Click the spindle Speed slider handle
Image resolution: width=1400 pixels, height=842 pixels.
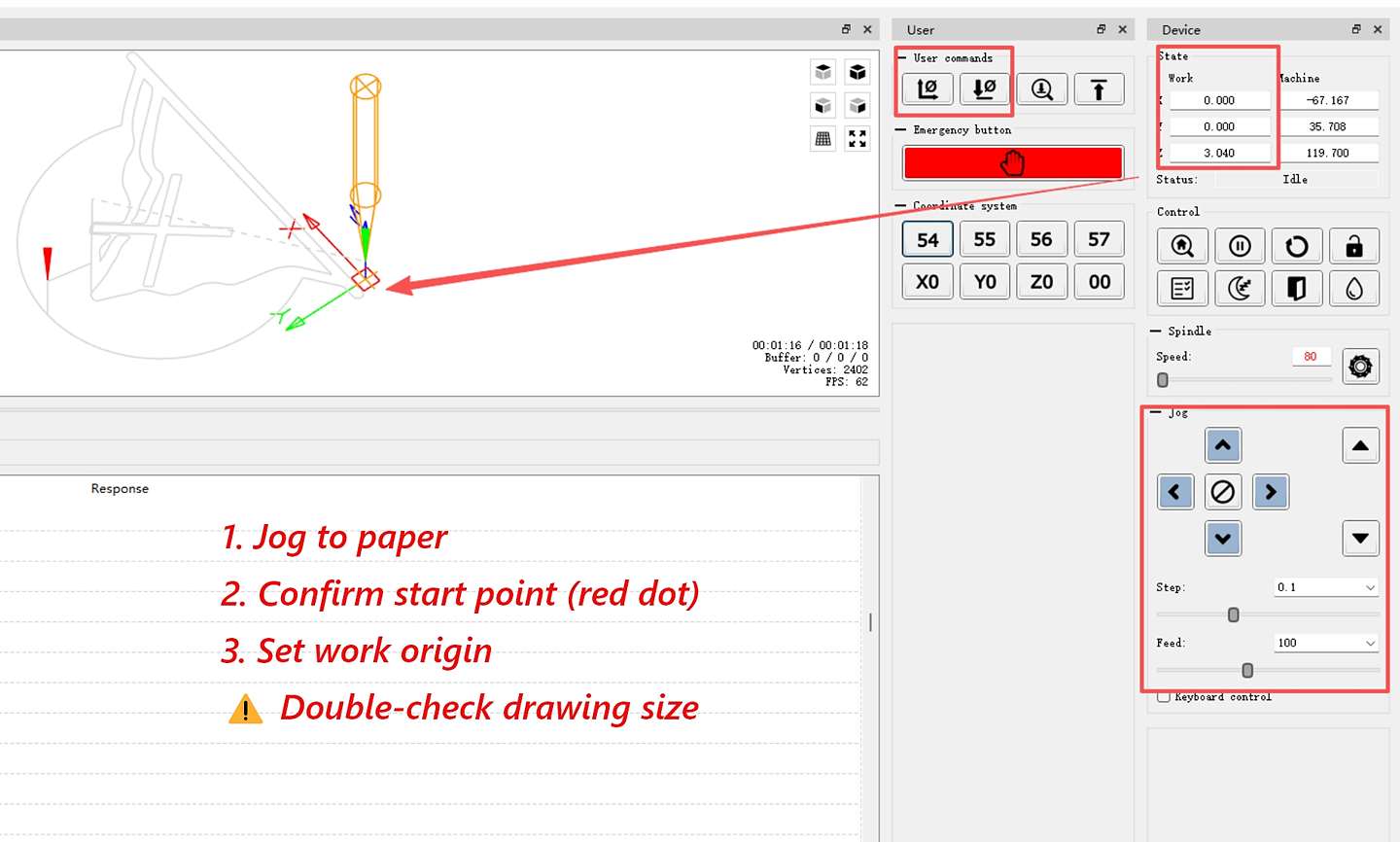pyautogui.click(x=1163, y=380)
